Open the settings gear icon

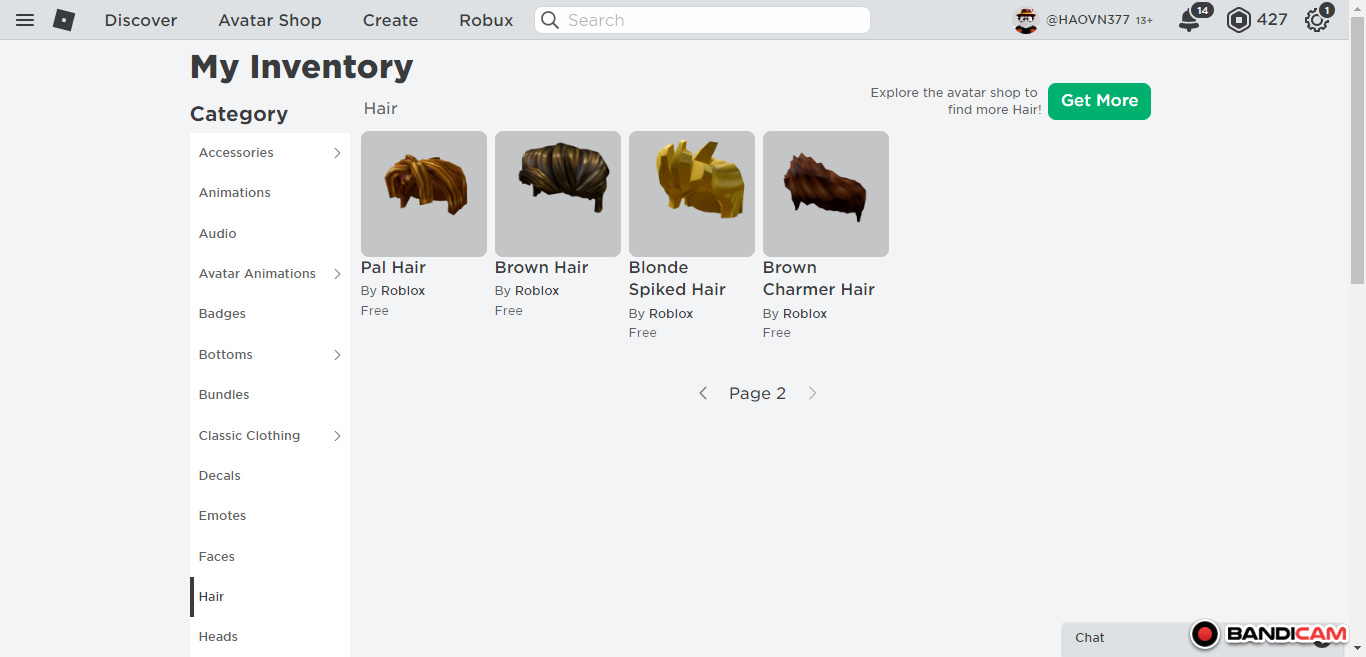(1316, 20)
